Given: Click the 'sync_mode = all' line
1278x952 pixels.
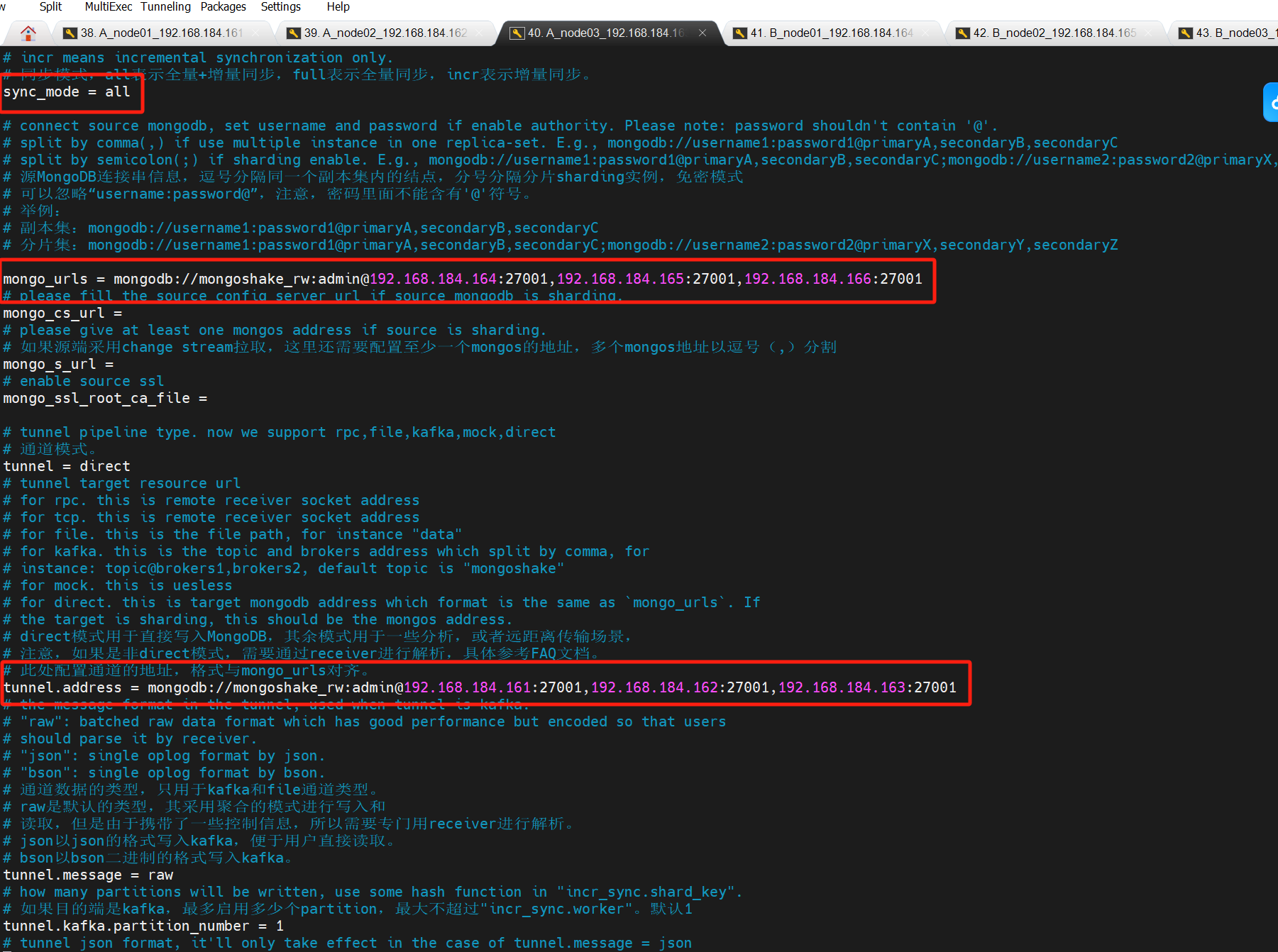Looking at the screenshot, I should click(x=67, y=92).
